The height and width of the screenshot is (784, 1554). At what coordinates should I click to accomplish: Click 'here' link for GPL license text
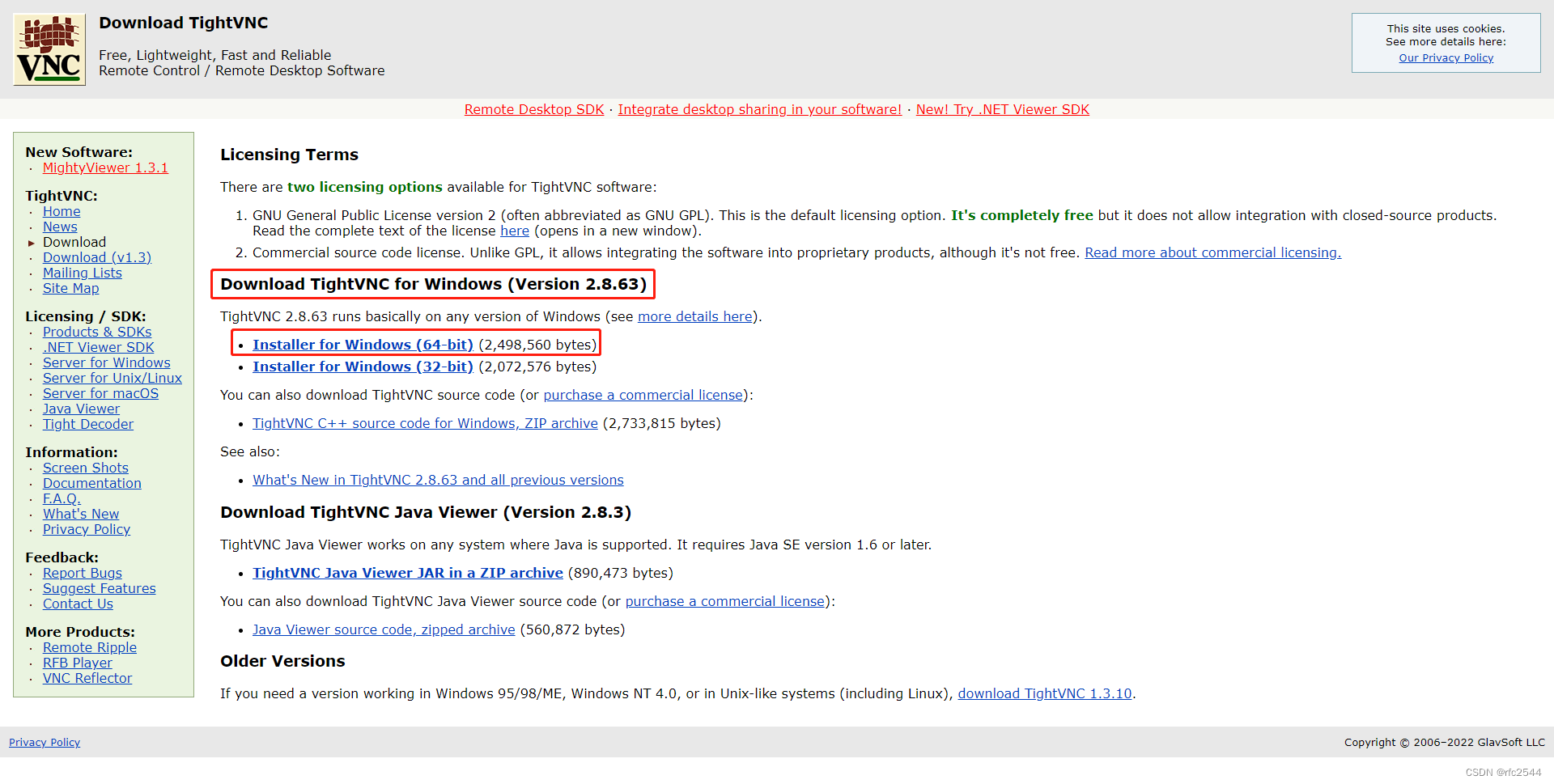tap(515, 231)
